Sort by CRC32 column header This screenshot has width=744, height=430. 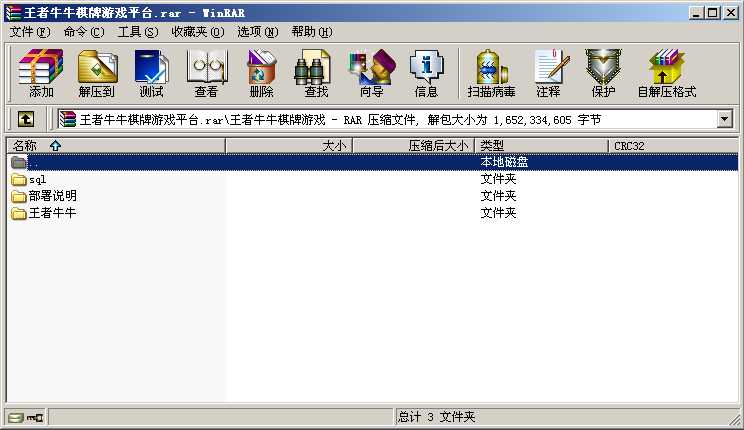point(673,146)
